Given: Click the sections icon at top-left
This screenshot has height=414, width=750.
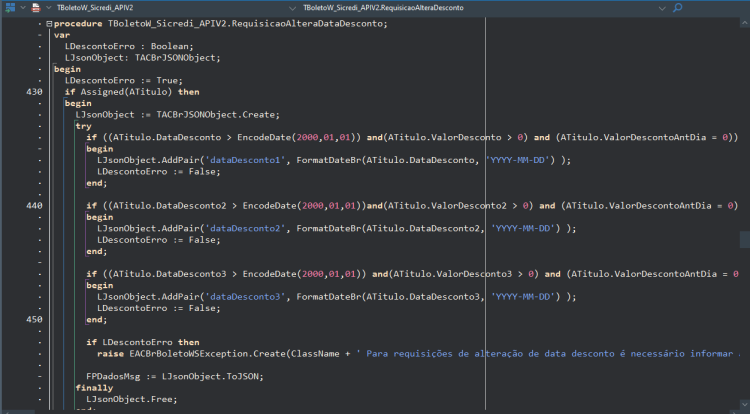Looking at the screenshot, I should coord(10,8).
